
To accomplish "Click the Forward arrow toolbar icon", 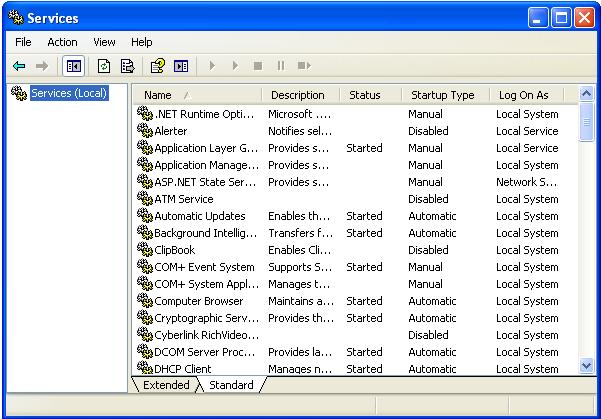I will pos(42,66).
